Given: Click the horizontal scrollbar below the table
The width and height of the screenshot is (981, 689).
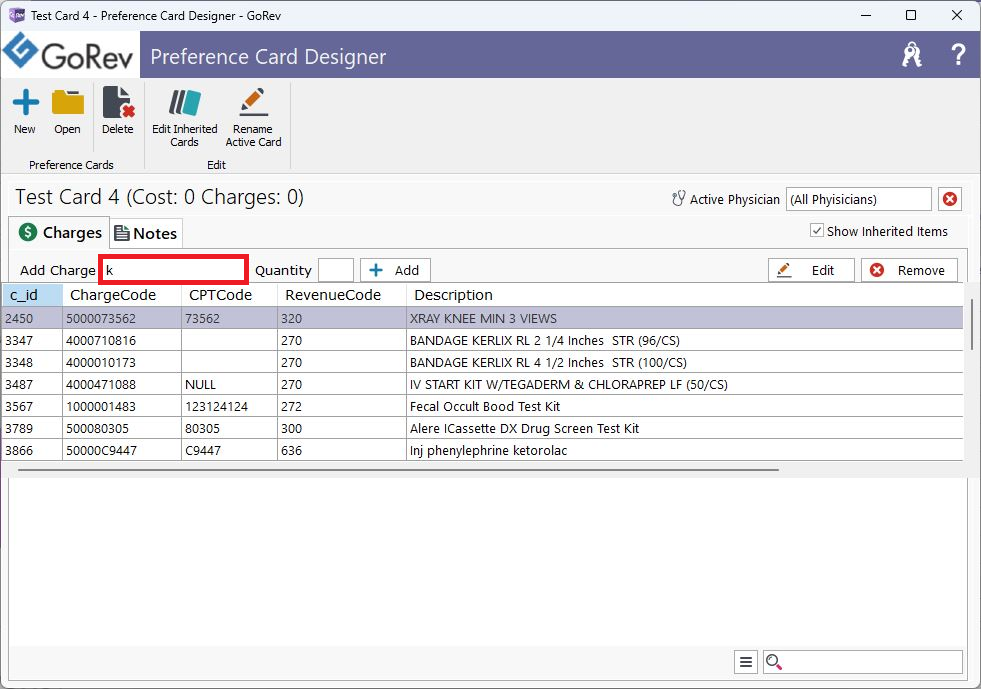Looking at the screenshot, I should (x=398, y=469).
